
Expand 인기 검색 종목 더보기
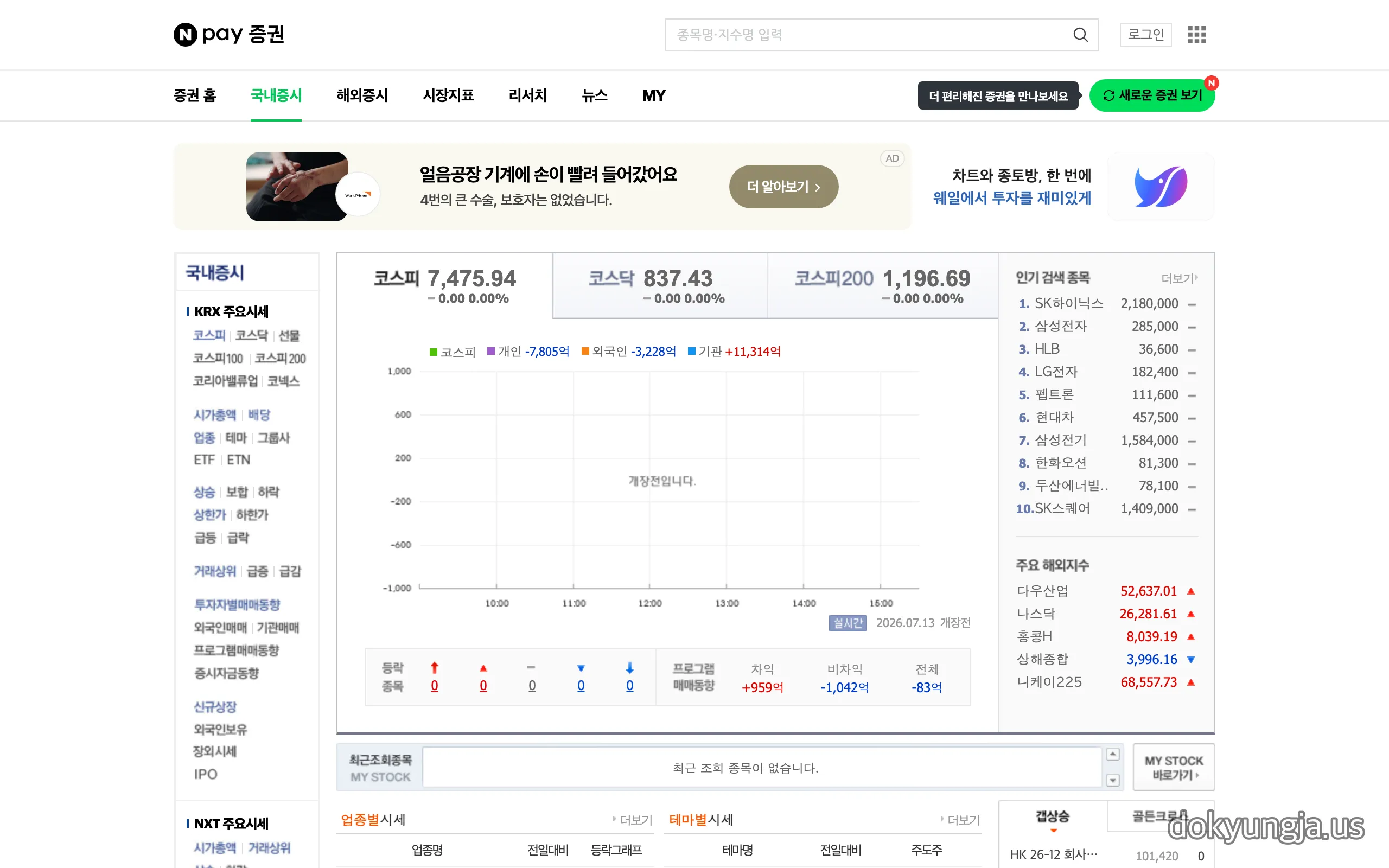(1180, 279)
